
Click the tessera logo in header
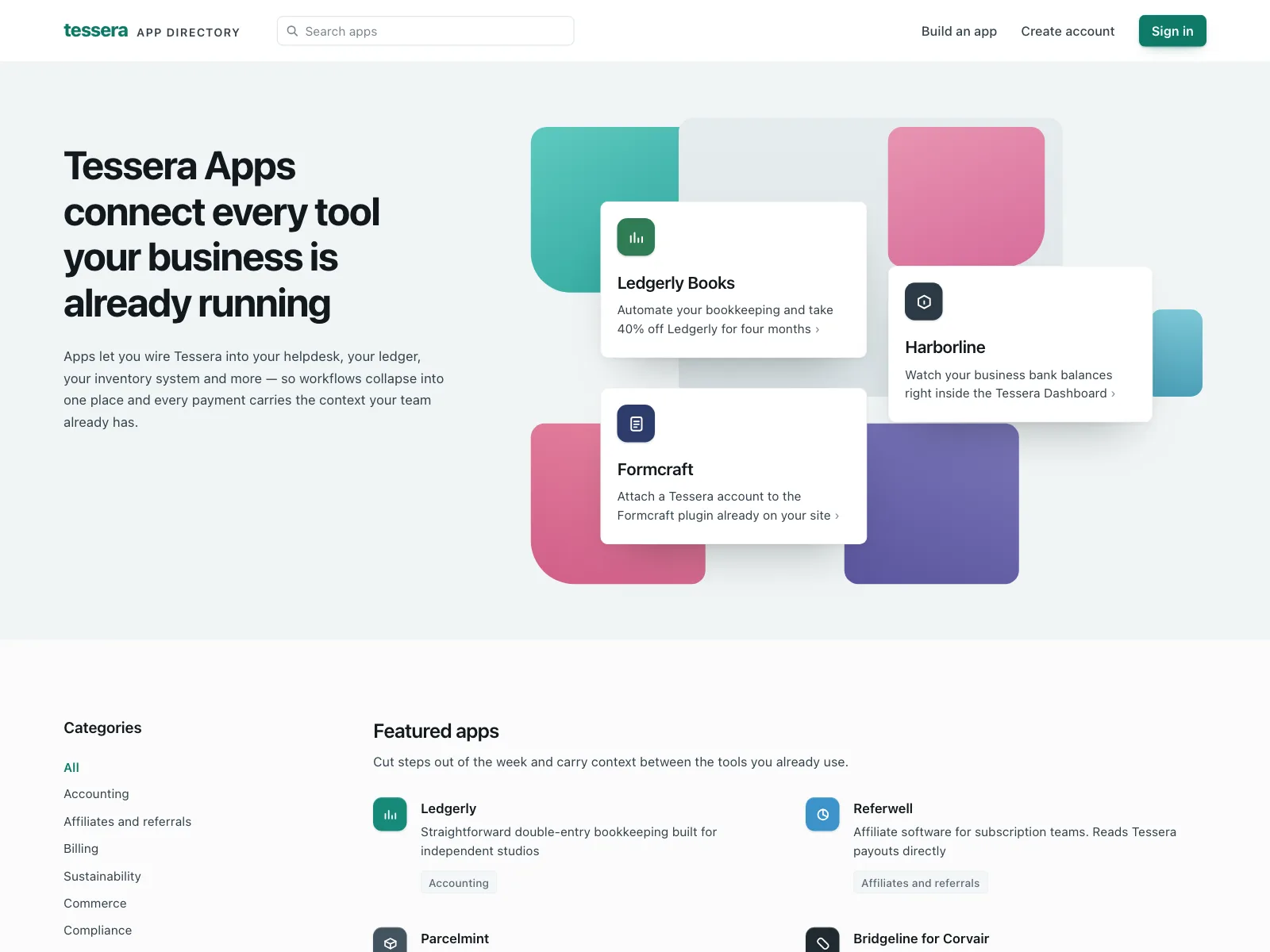95,31
